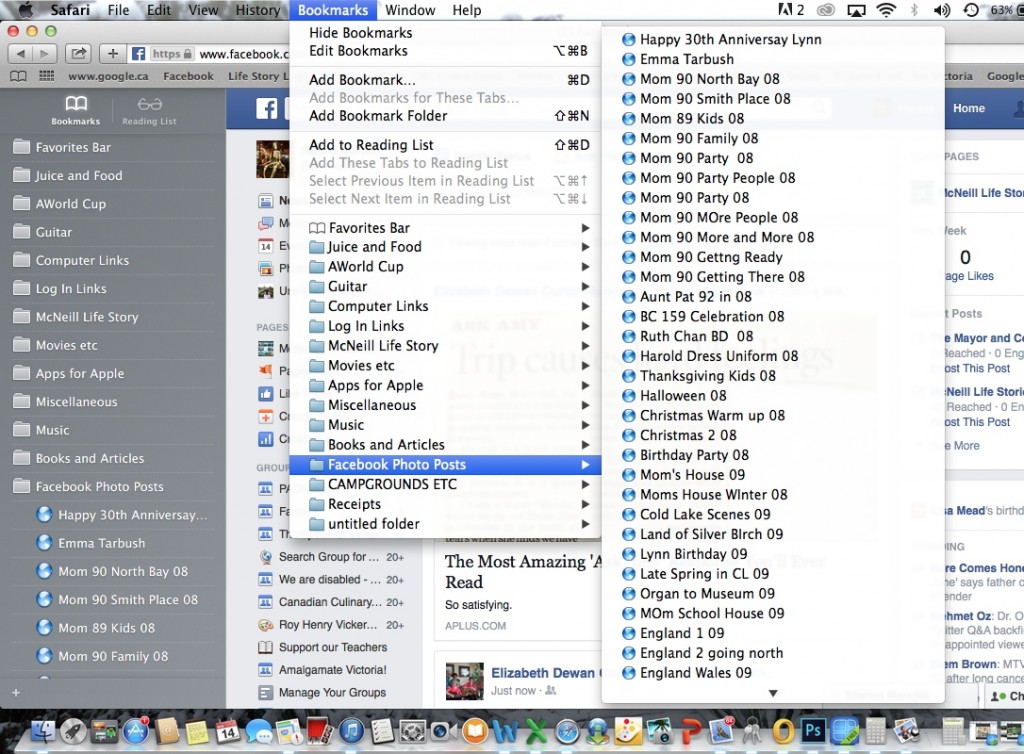Open iTunes icon in Dock
The image size is (1024, 754).
[x=351, y=732]
